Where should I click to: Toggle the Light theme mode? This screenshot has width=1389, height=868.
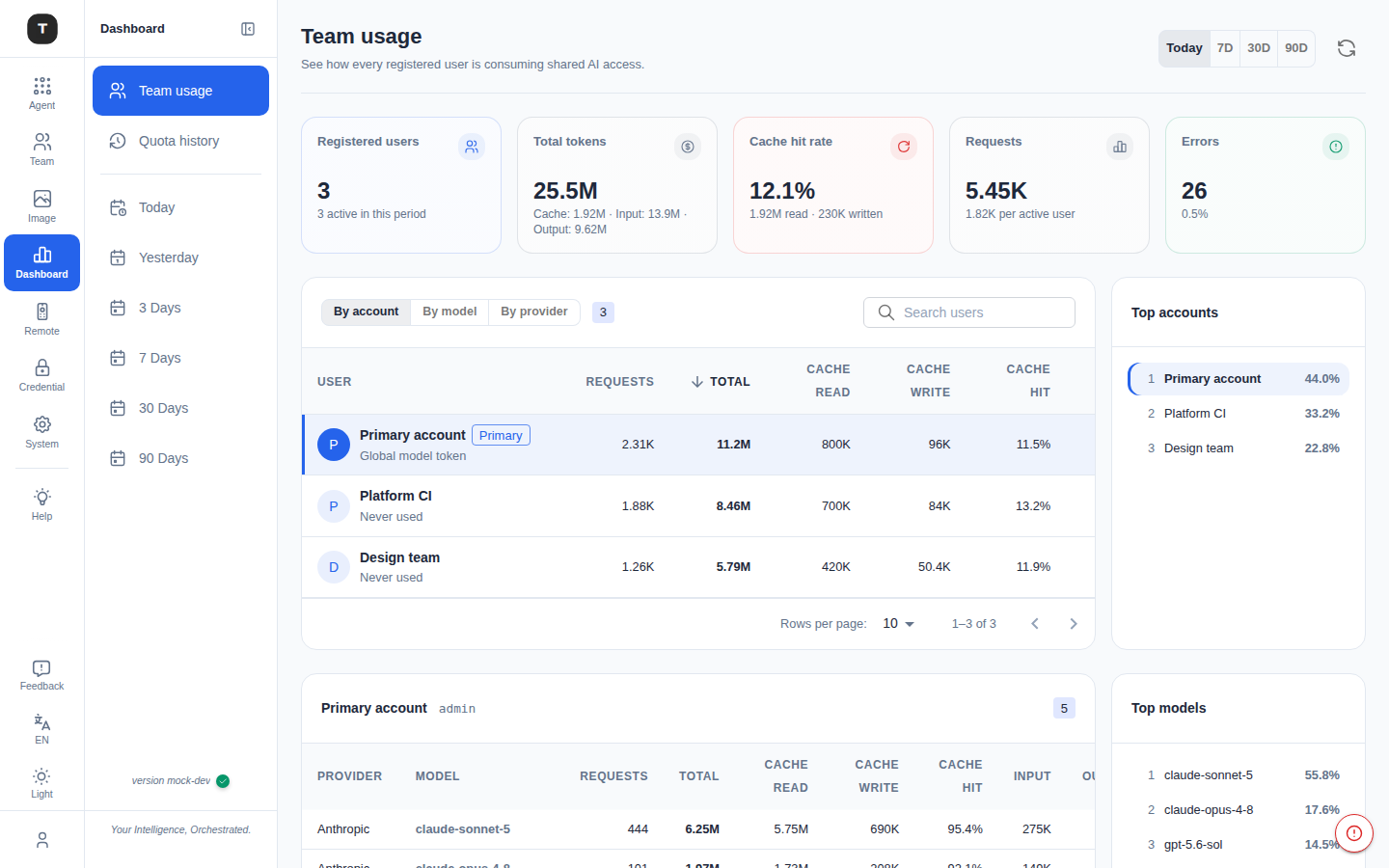click(x=41, y=783)
